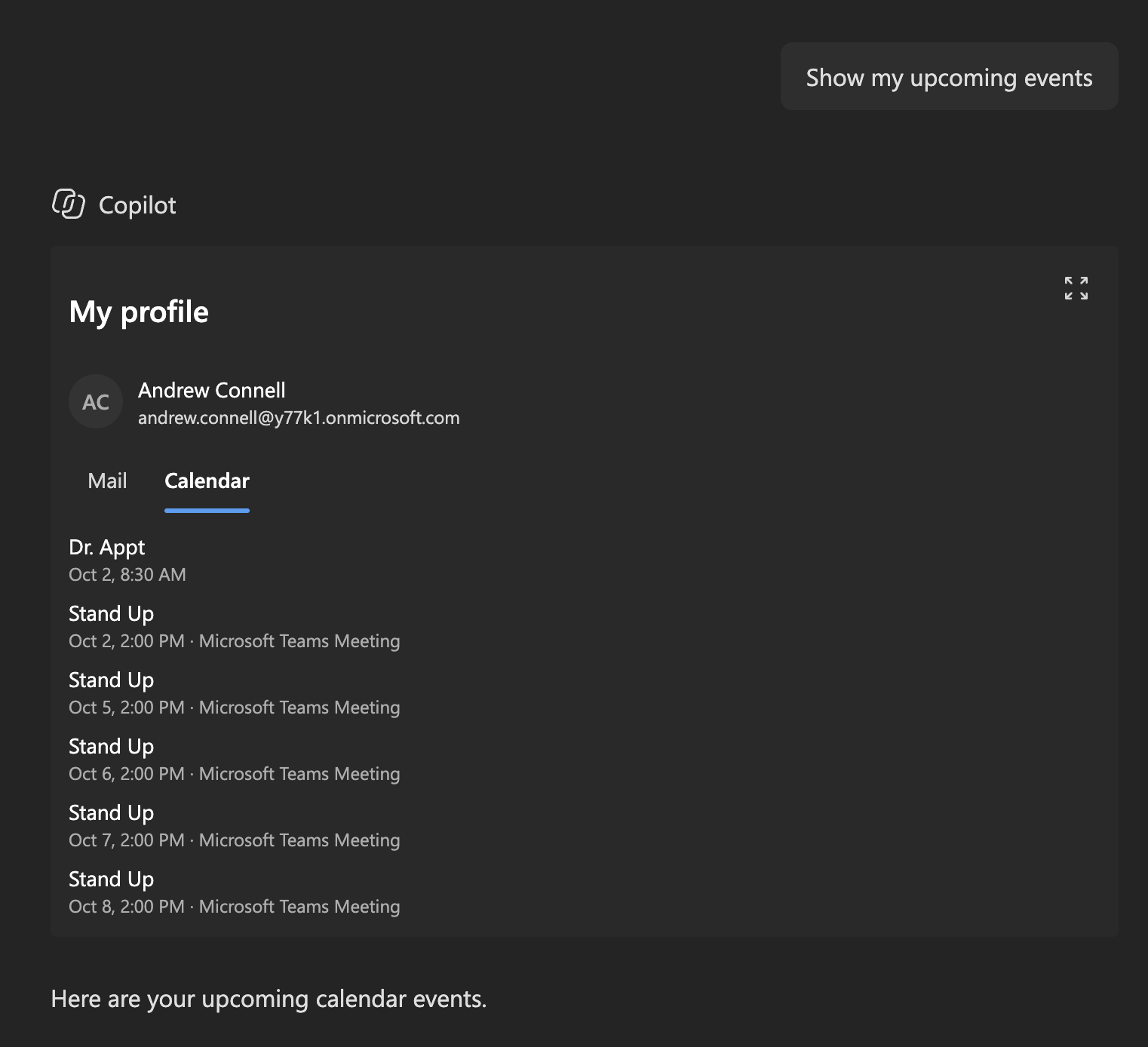Click 'Here are your upcoming calendar events' text
Image resolution: width=1148 pixels, height=1047 pixels.
point(269,999)
